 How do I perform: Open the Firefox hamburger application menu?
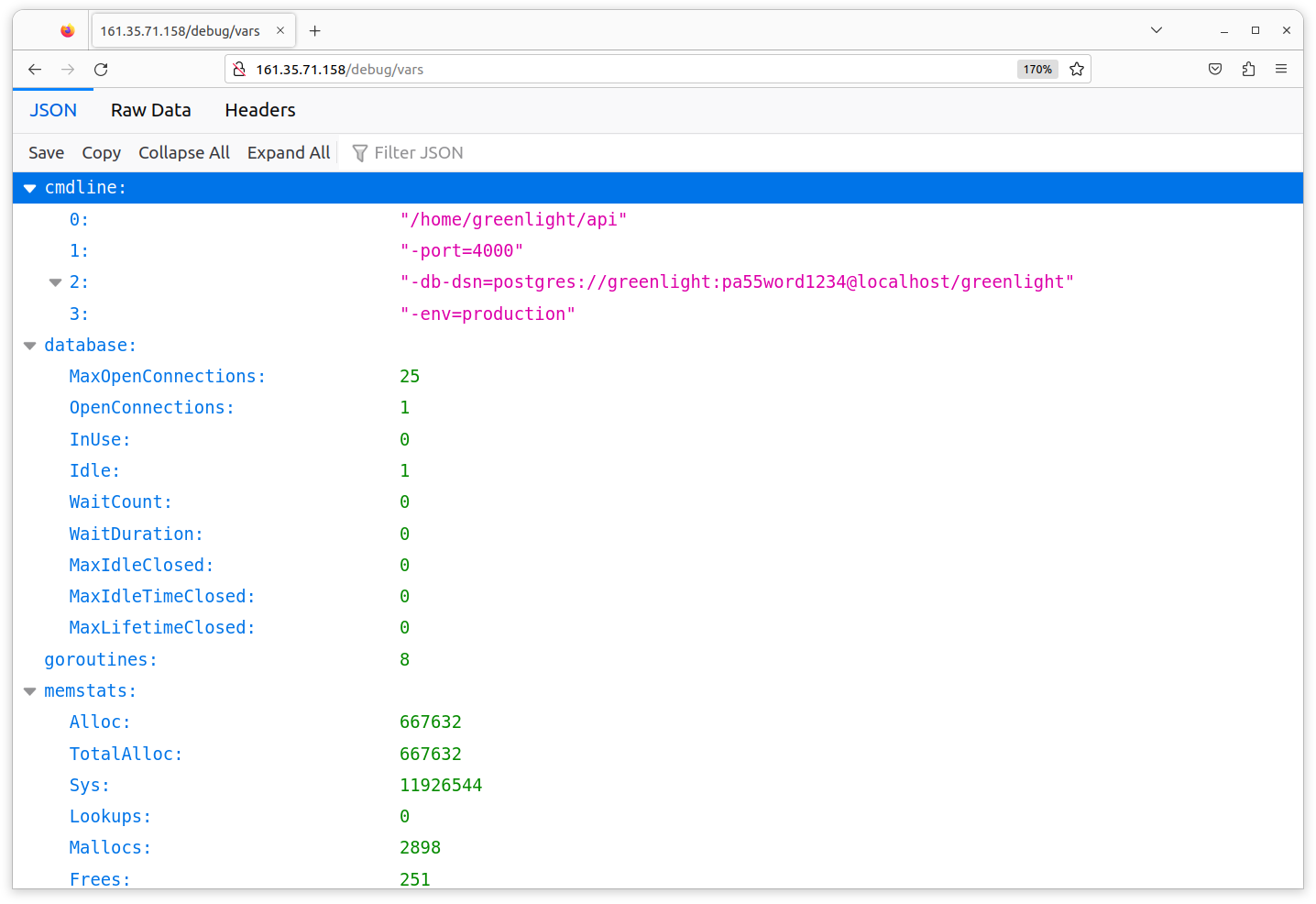(x=1281, y=70)
